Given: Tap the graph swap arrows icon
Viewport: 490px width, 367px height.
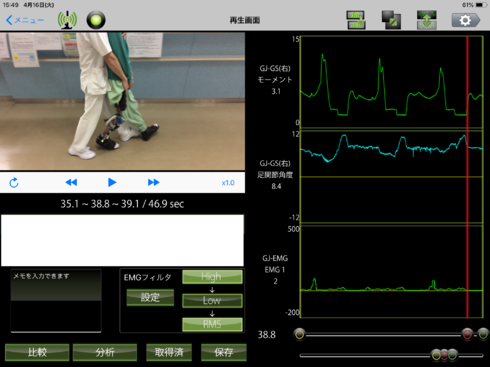Looking at the screenshot, I should click(427, 20).
